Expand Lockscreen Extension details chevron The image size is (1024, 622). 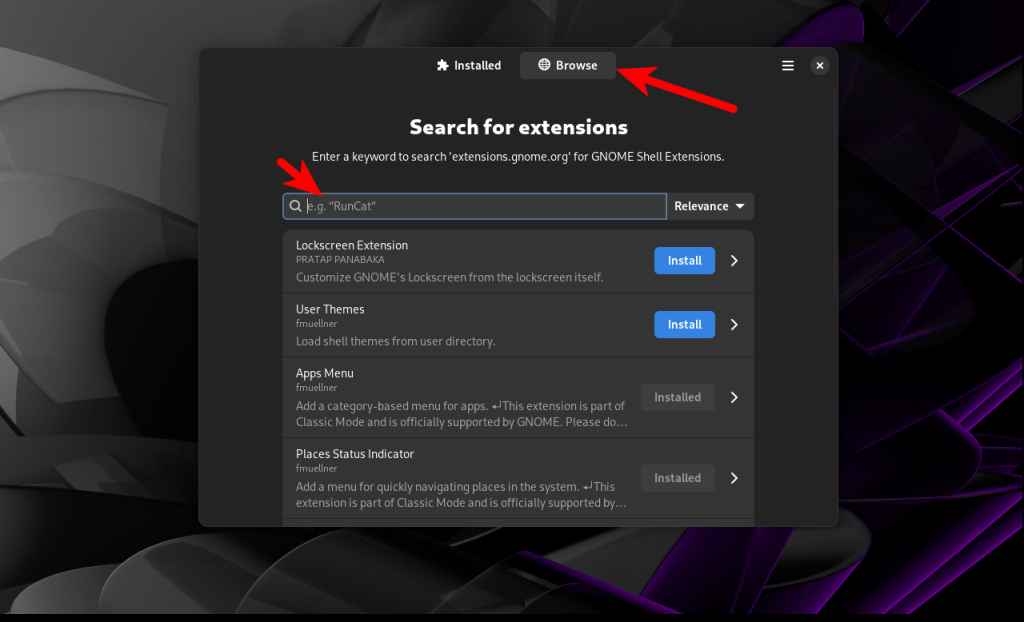pyautogui.click(x=734, y=260)
